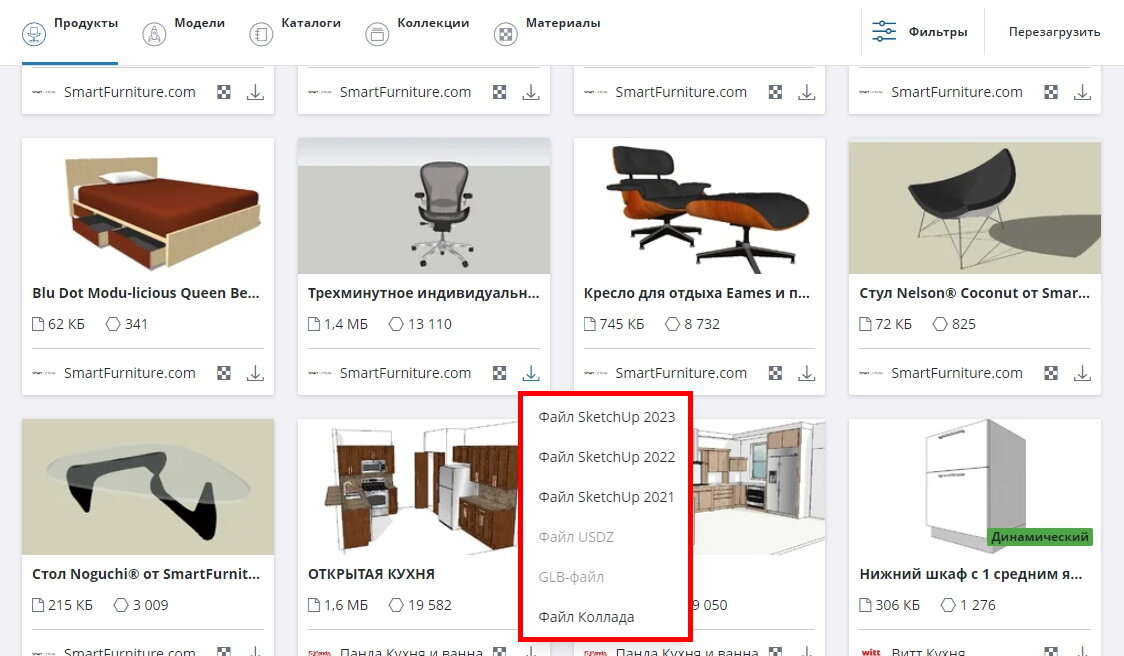Switch to the Коллекции tab
The width and height of the screenshot is (1124, 656).
pos(417,32)
